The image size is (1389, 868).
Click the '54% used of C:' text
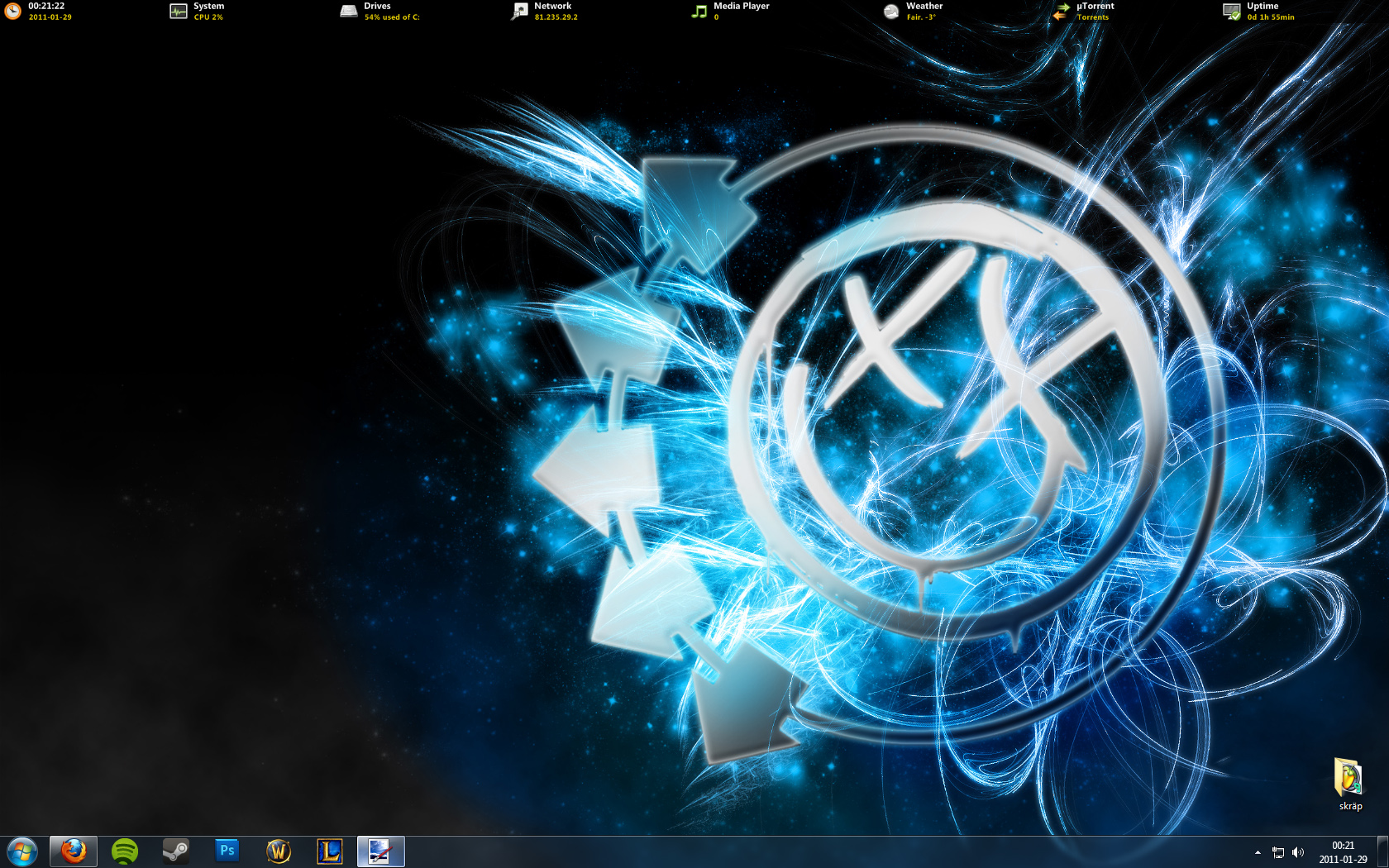pyautogui.click(x=392, y=17)
